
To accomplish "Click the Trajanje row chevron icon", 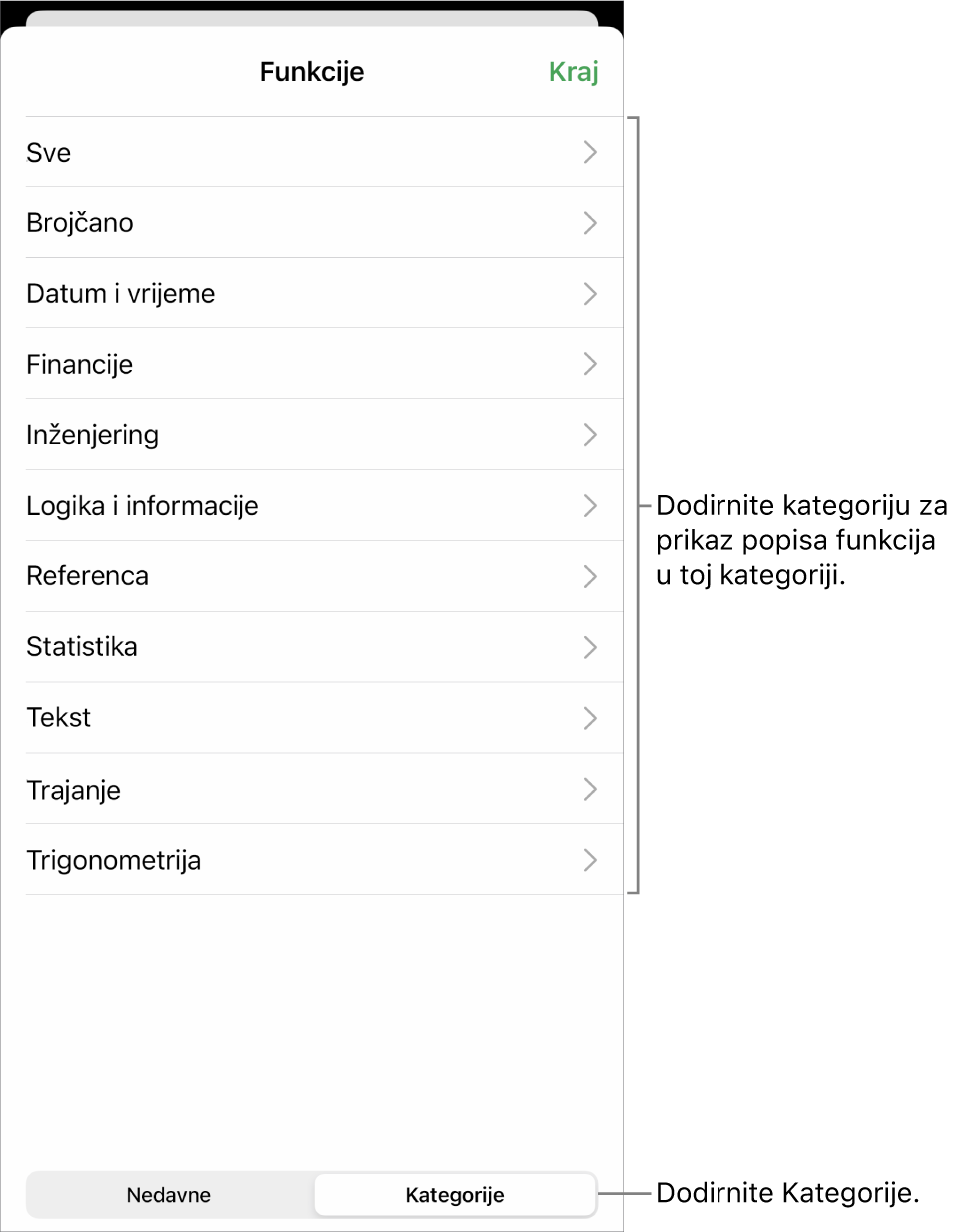I will pyautogui.click(x=590, y=789).
